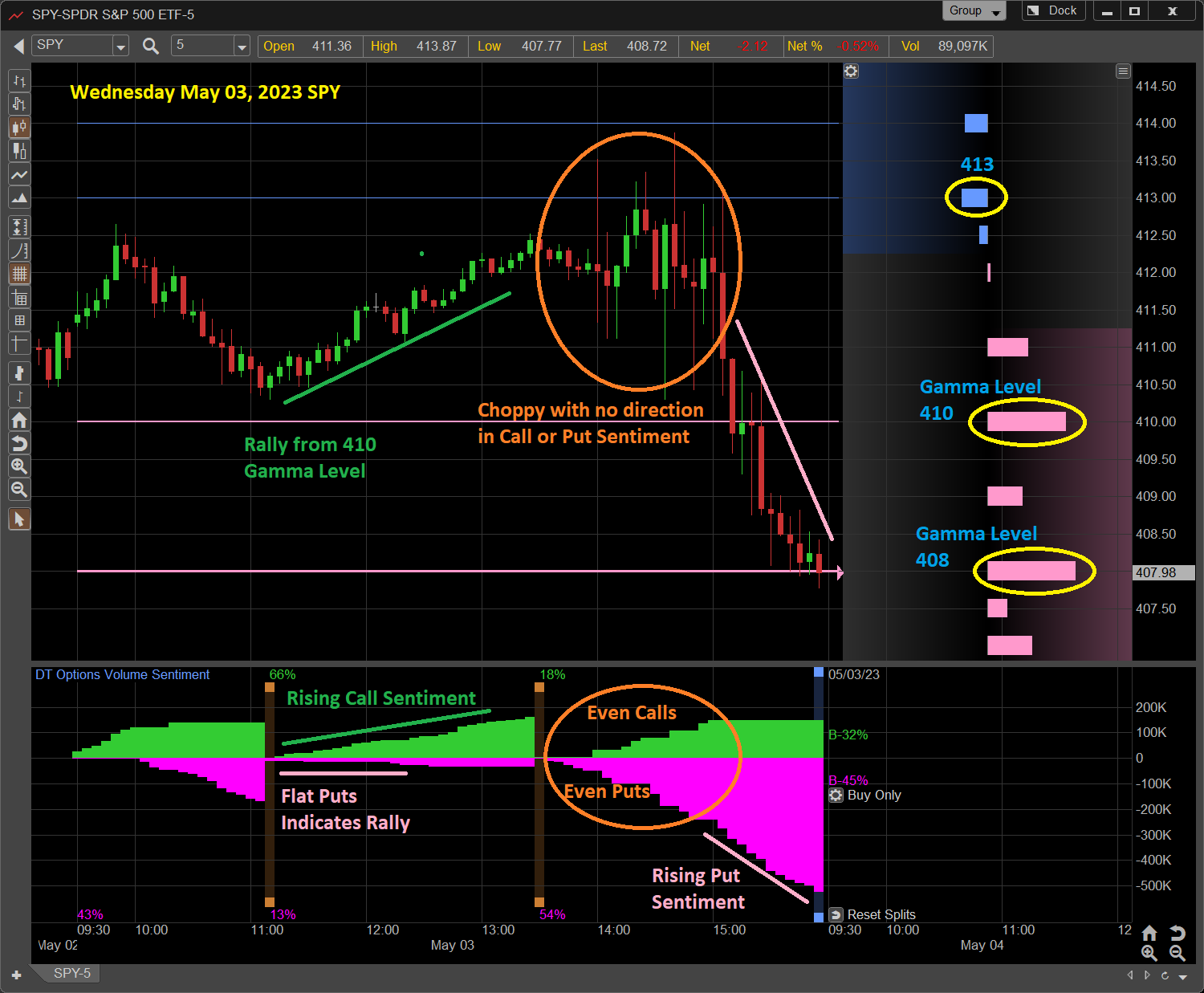The image size is (1204, 993).
Task: Click the left toolbar zoom out magnifier
Action: [x=19, y=490]
